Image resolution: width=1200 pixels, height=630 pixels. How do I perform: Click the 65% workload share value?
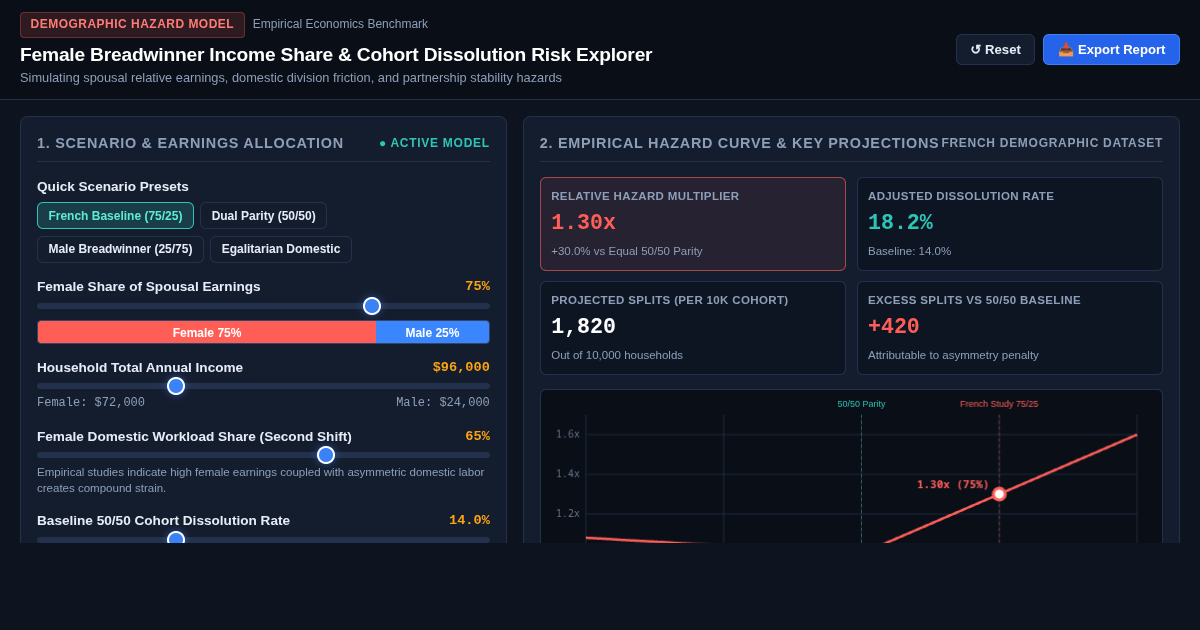pyautogui.click(x=477, y=436)
